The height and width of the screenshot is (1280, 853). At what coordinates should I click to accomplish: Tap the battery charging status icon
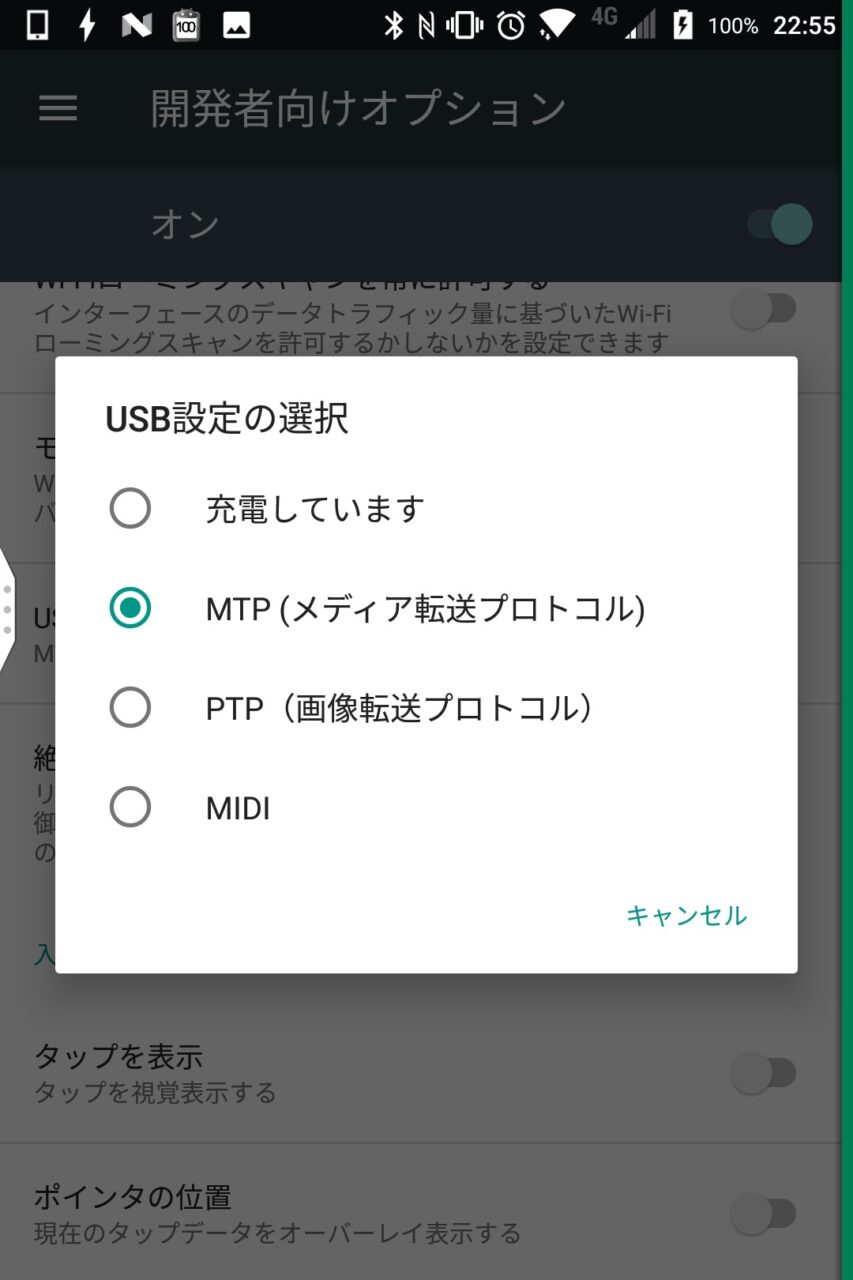pos(683,25)
